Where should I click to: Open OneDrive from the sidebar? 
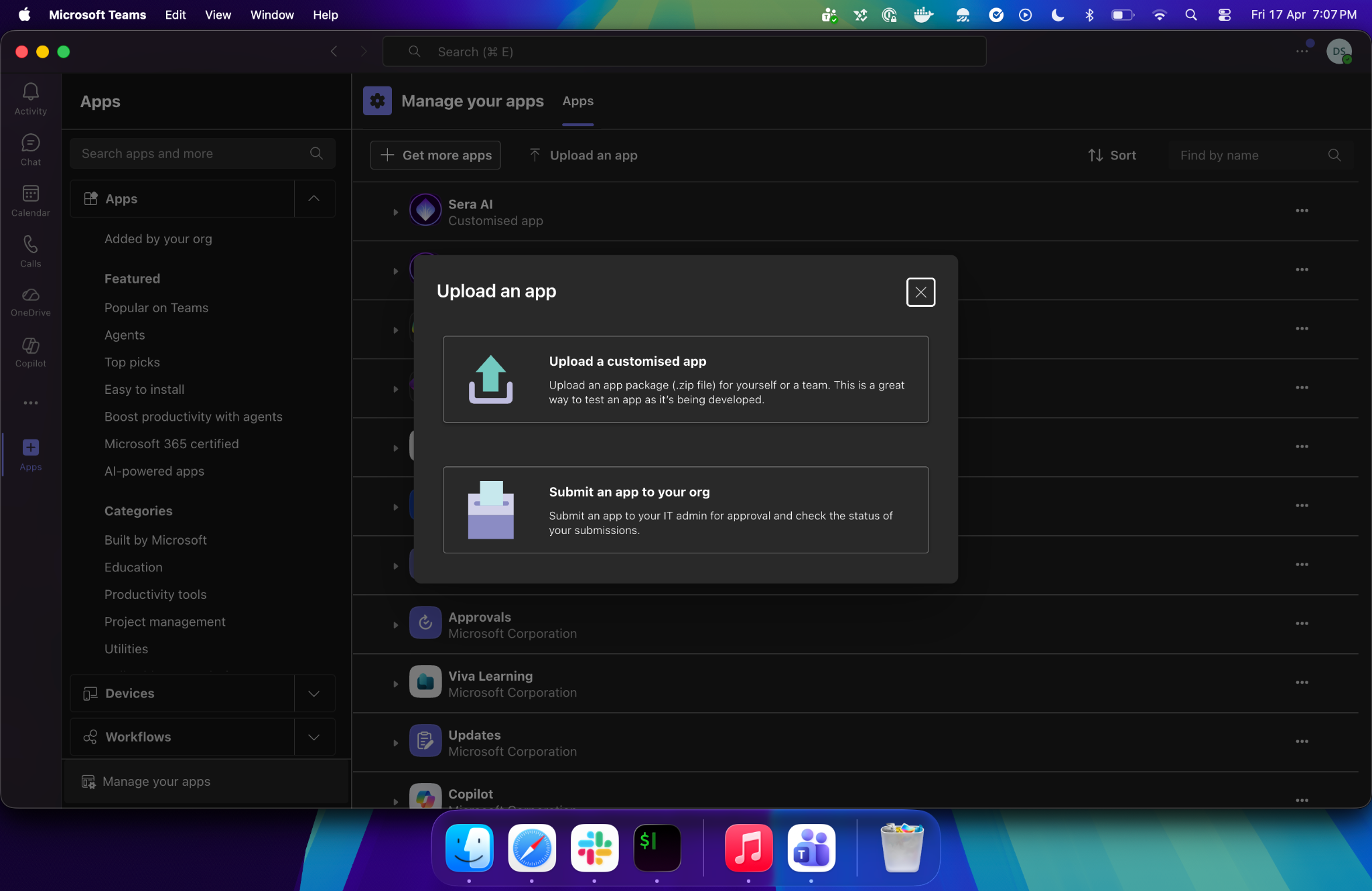coord(31,295)
